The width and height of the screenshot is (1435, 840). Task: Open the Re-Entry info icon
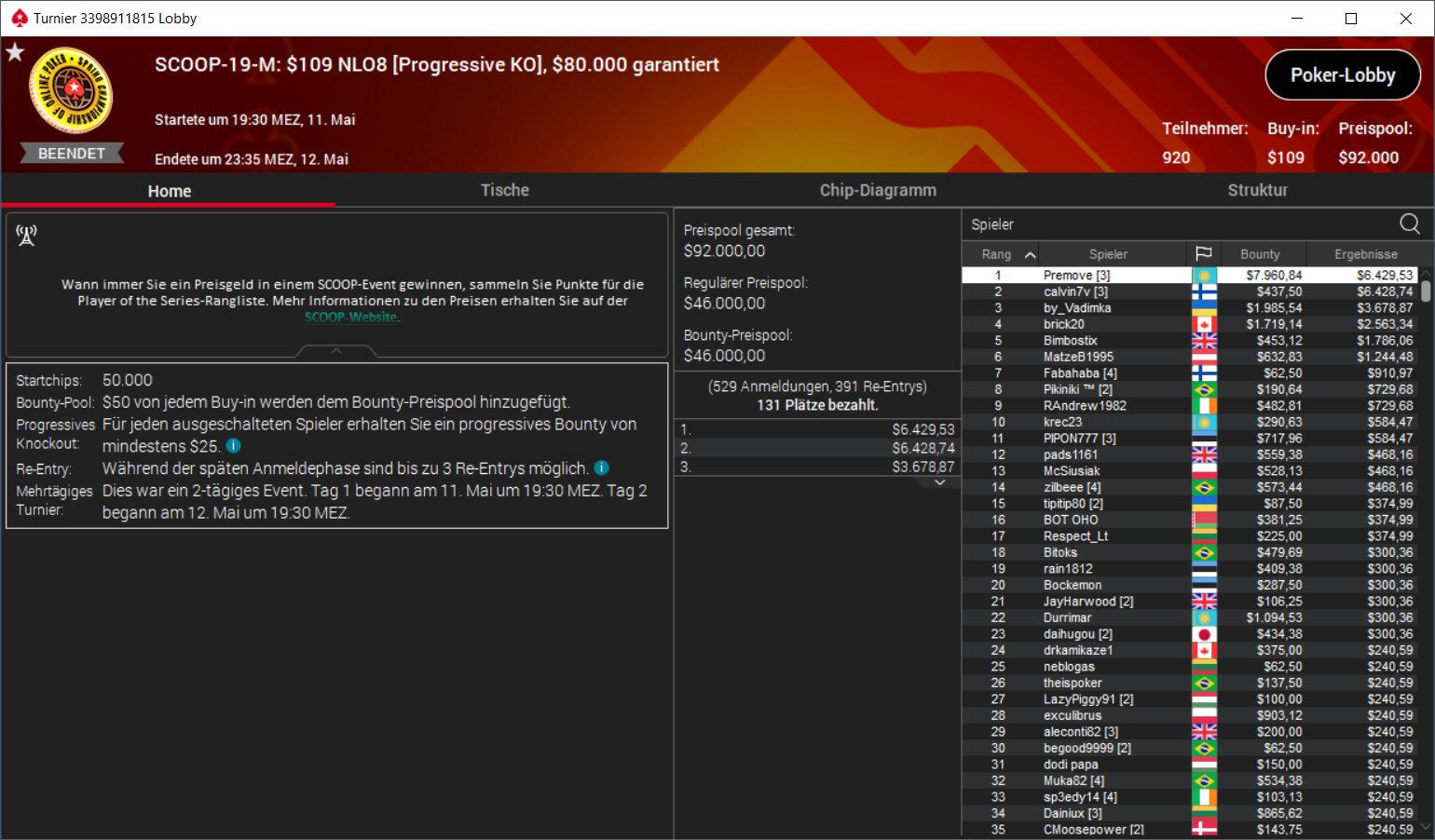click(x=602, y=467)
